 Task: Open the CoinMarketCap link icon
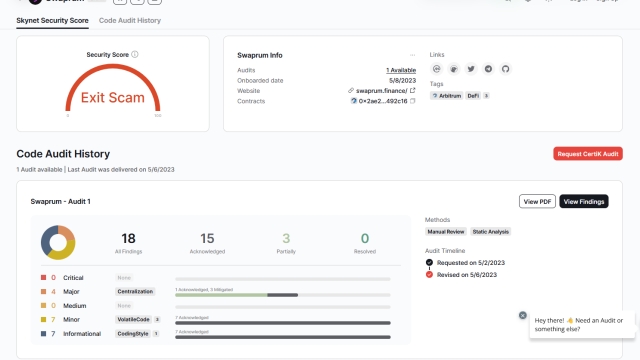click(437, 69)
